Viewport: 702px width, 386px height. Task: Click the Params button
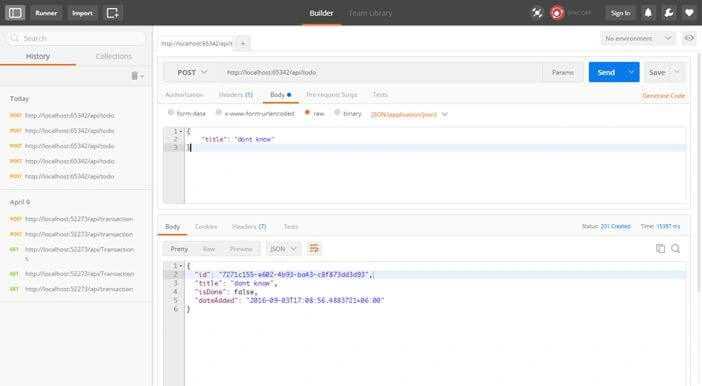(x=563, y=72)
